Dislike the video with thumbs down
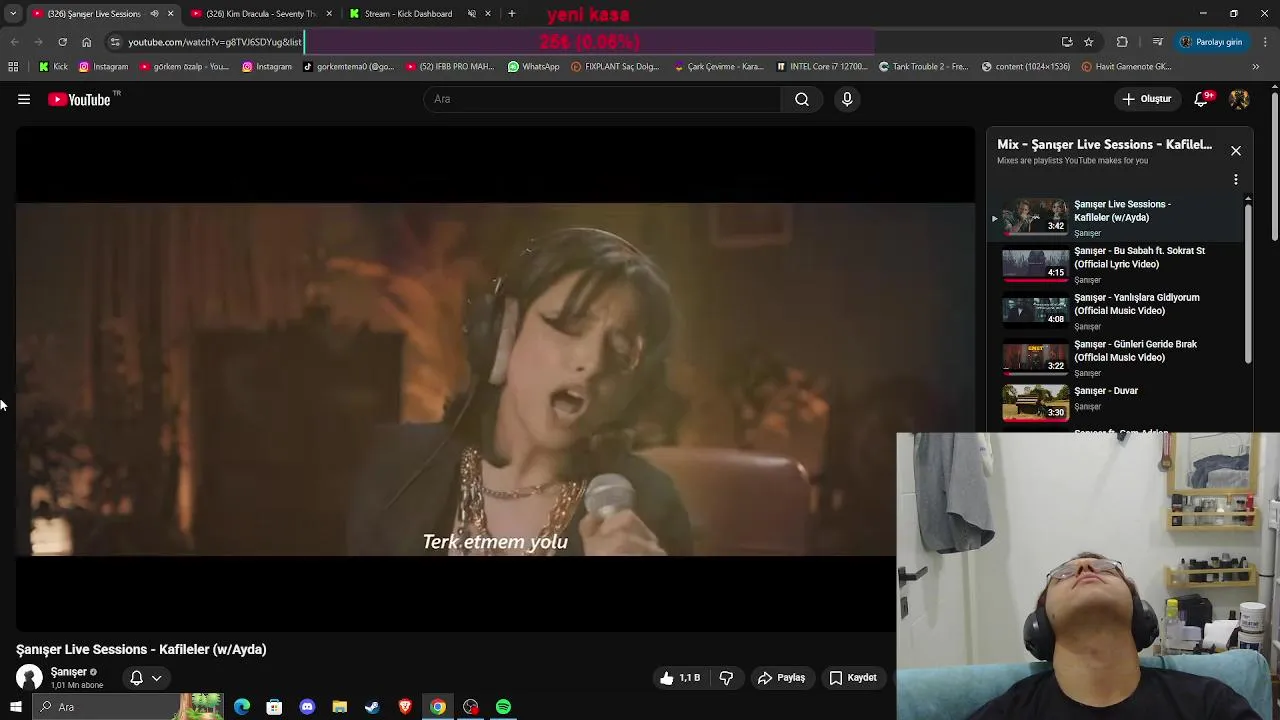Image resolution: width=1280 pixels, height=720 pixels. (x=726, y=678)
